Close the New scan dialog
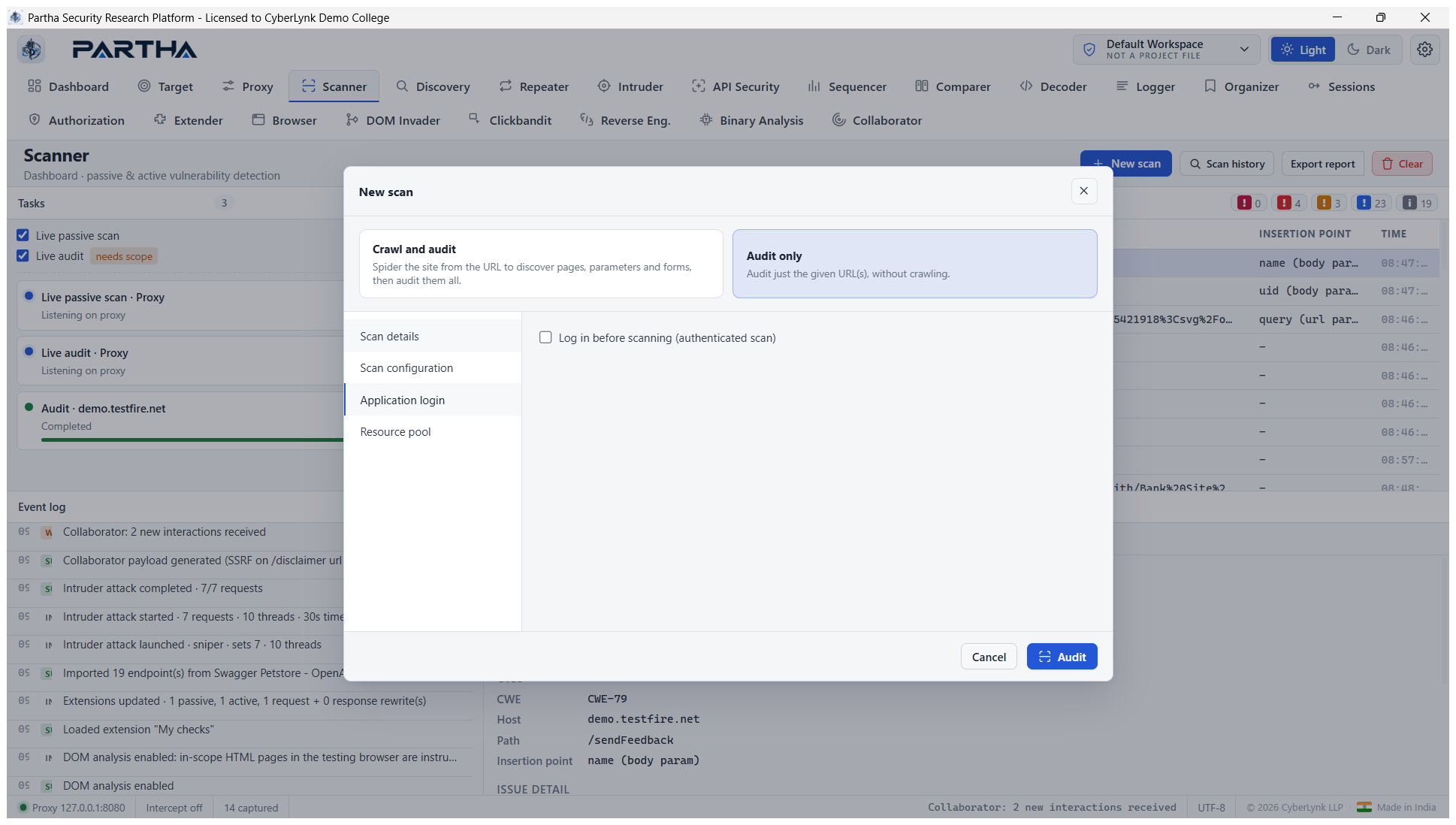This screenshot has width=1456, height=825. tap(1083, 191)
